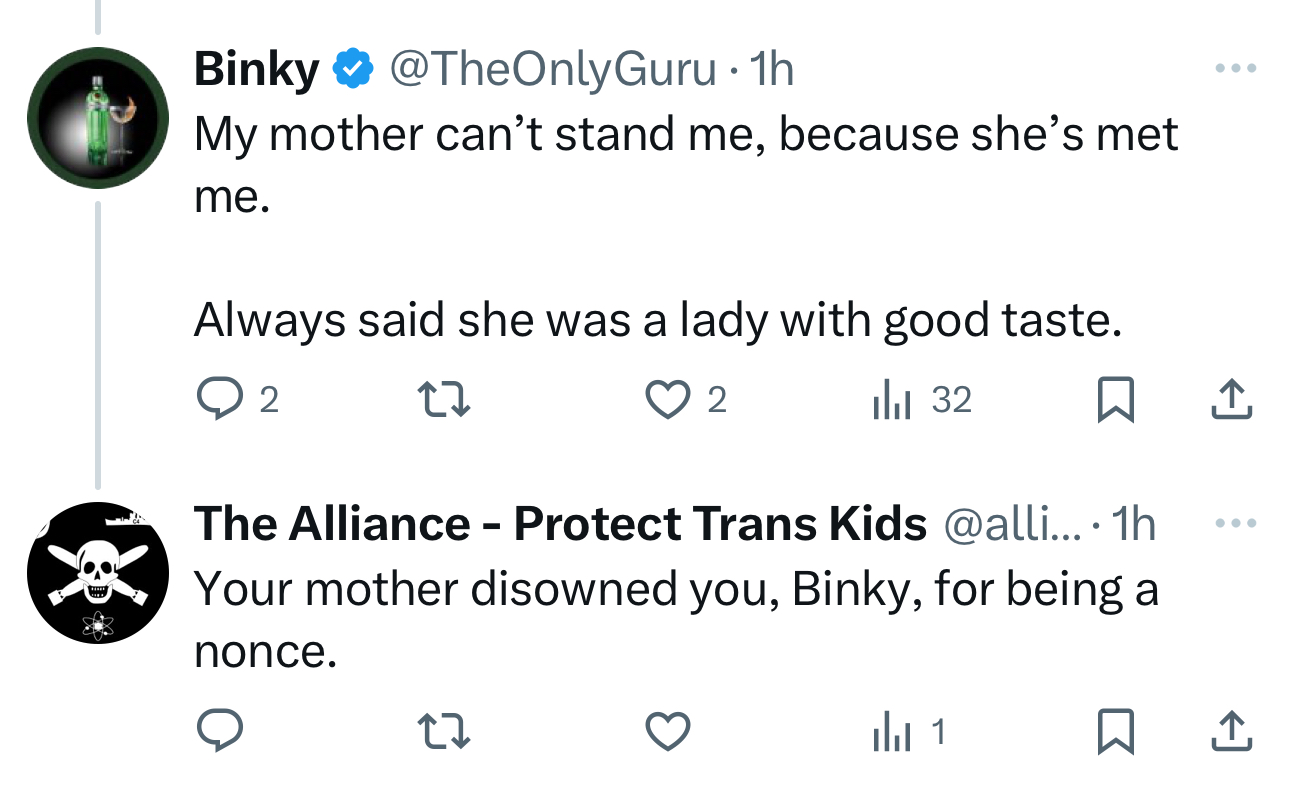
Task: Share Binky's tweet
Action: pyautogui.click(x=1232, y=400)
